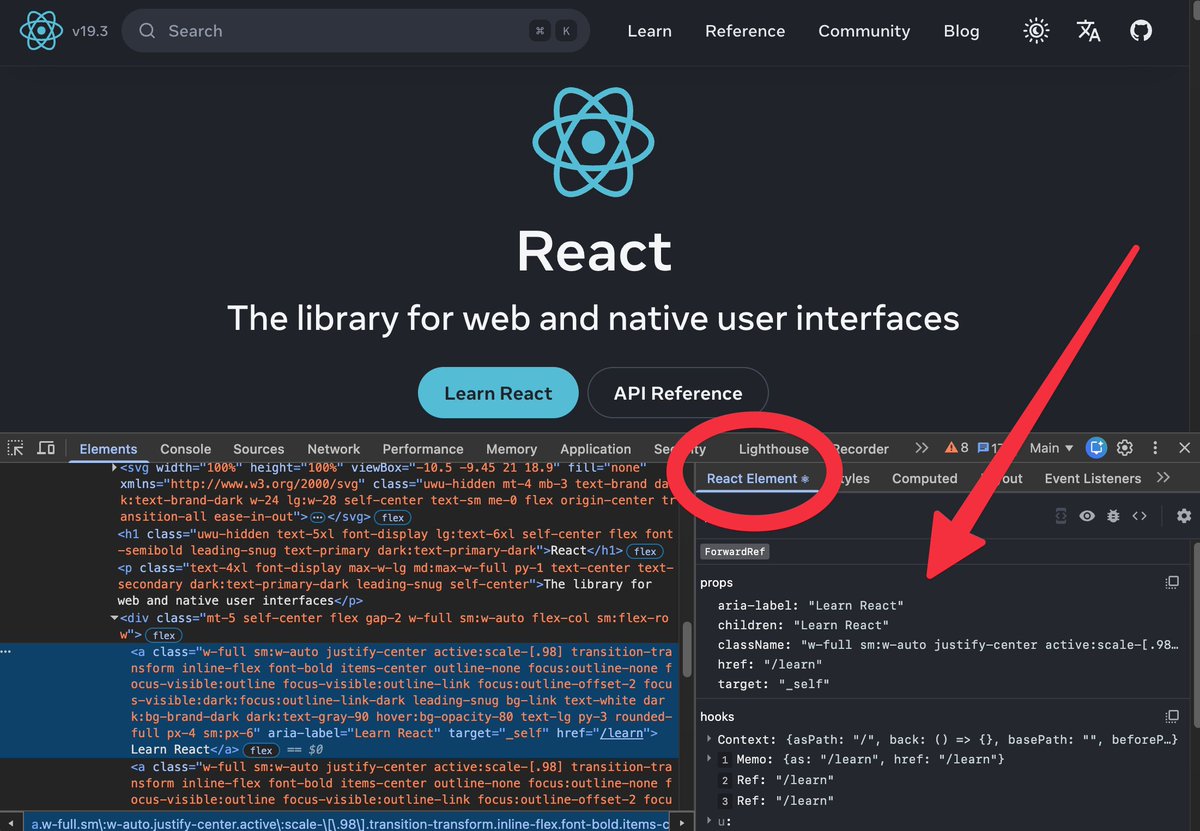Open the Main context dropdown

tap(1051, 448)
